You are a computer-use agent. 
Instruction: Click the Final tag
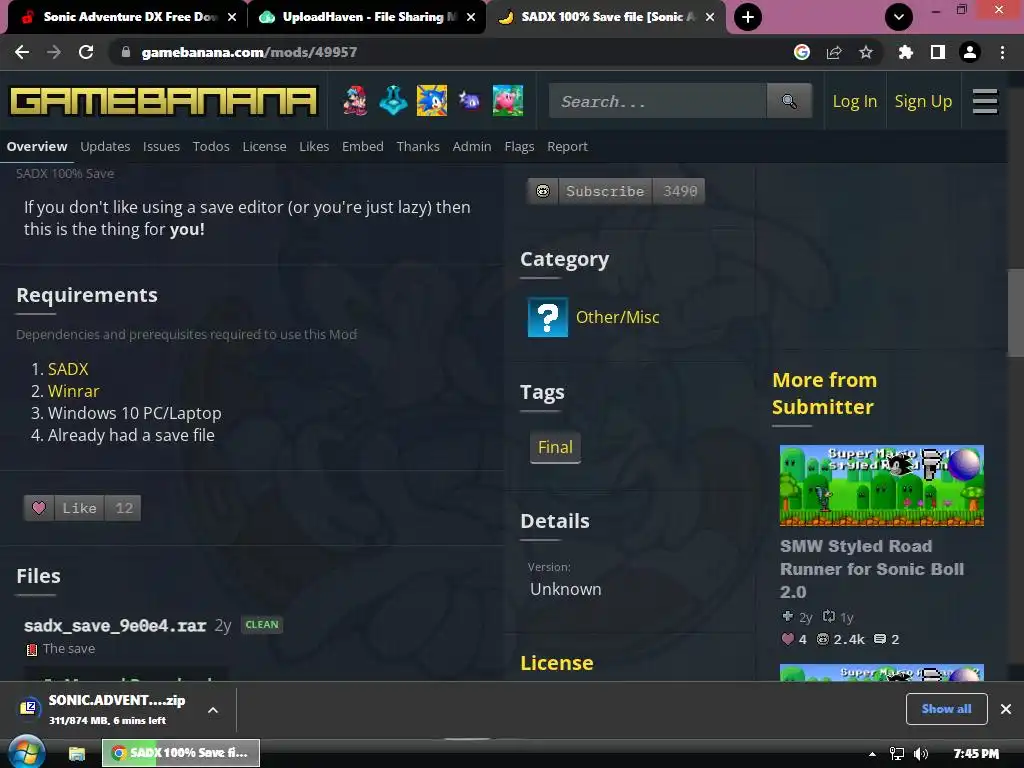(x=555, y=447)
